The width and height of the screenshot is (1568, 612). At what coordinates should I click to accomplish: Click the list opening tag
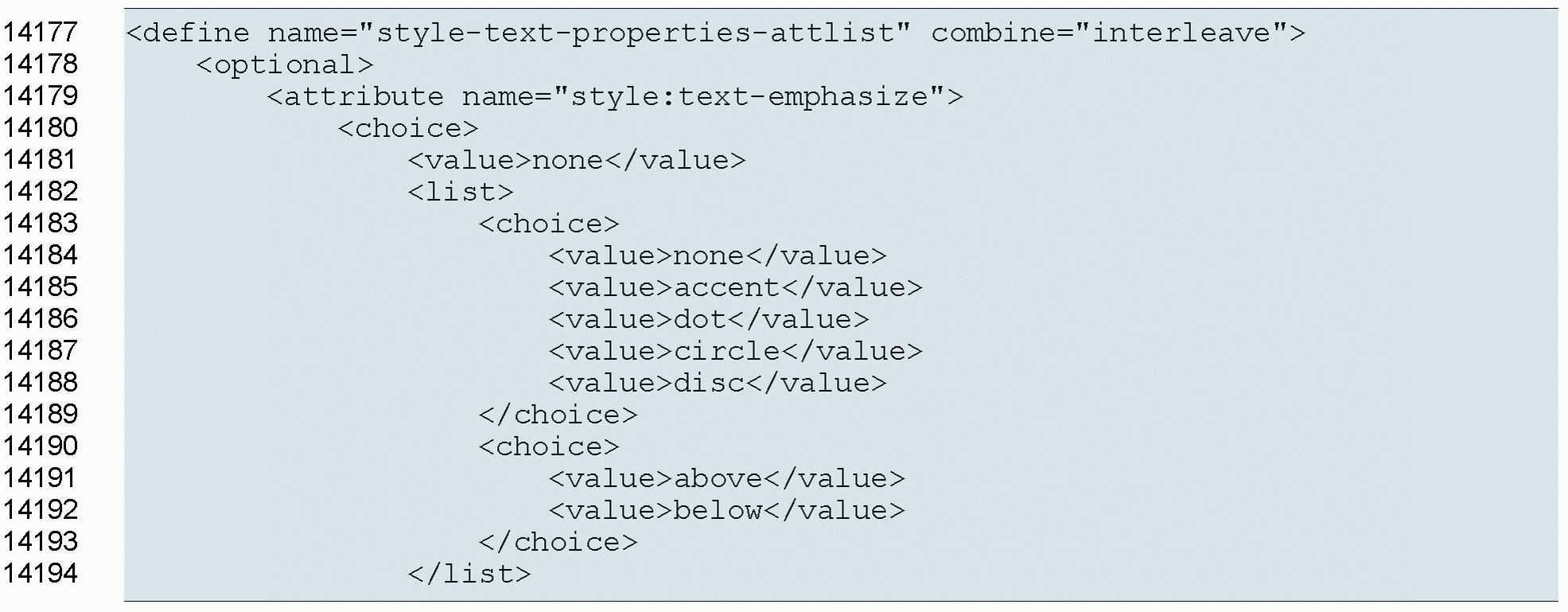coord(461,192)
